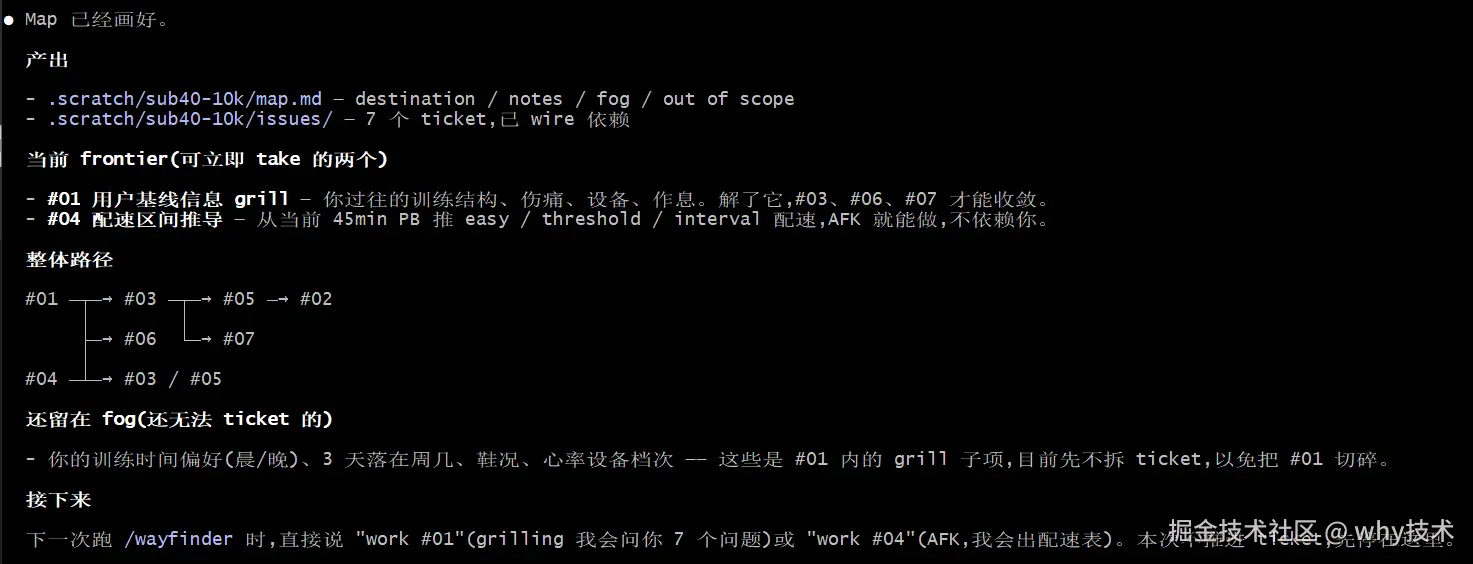
Task: Click the 掘金技术社区 watermark text
Action: [x=1236, y=530]
